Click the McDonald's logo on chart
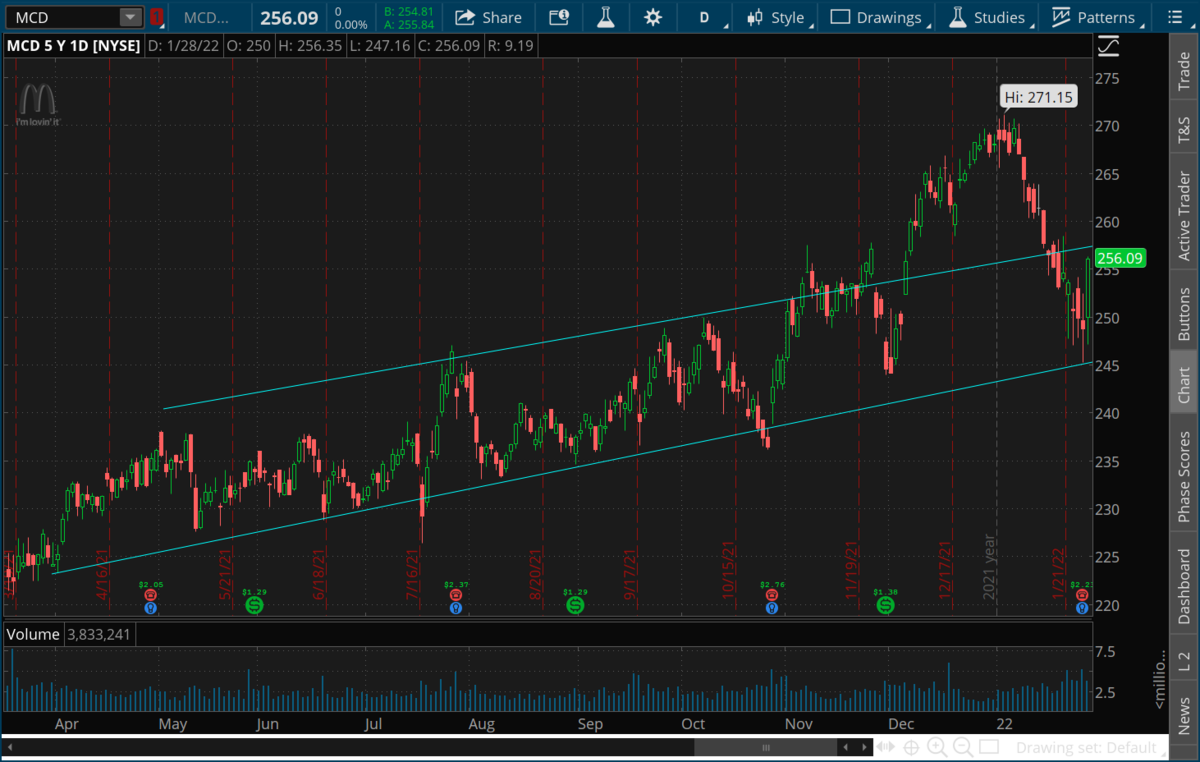The image size is (1200, 762). [37, 104]
